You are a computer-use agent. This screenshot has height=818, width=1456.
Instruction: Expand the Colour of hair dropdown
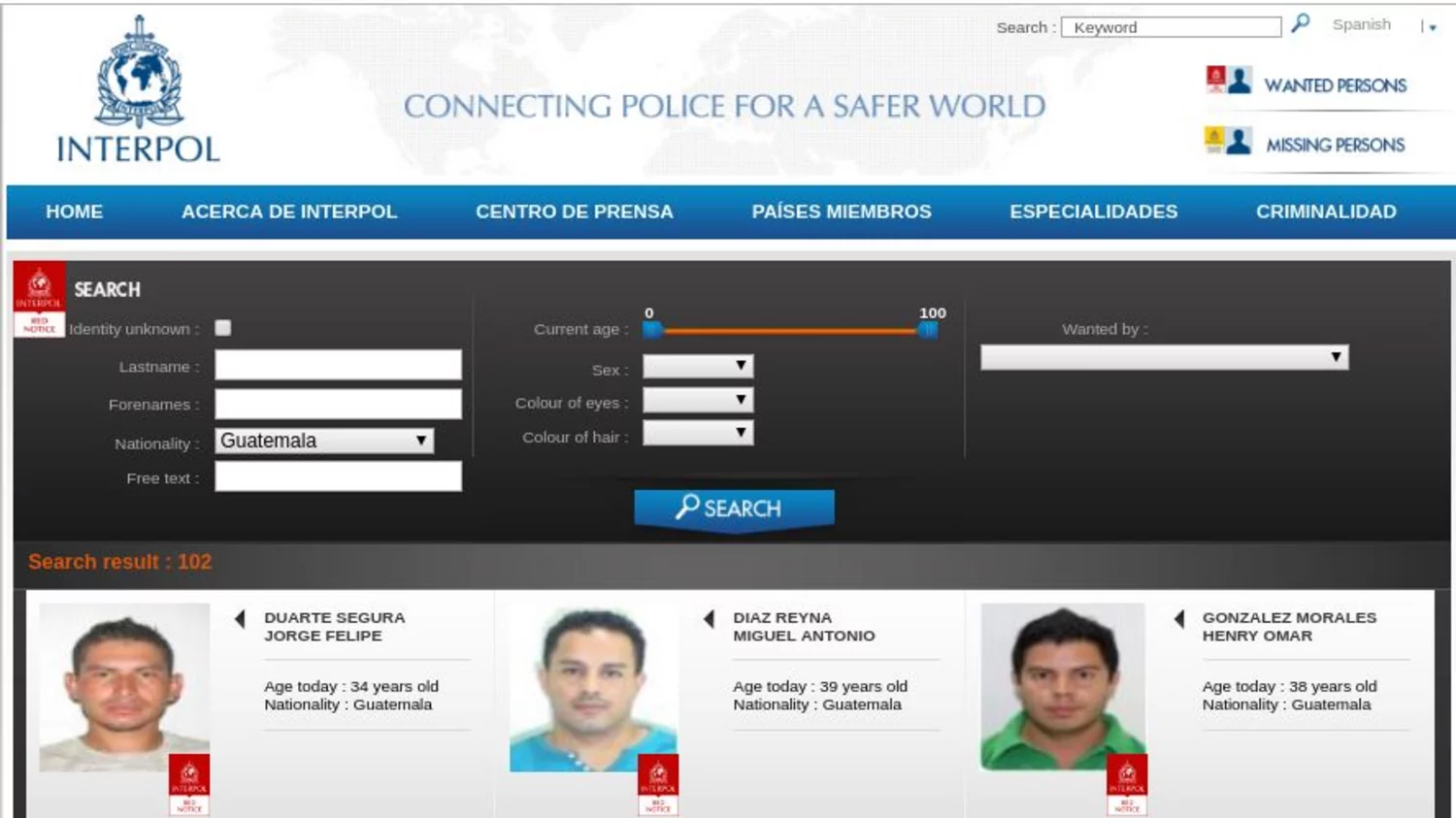[698, 433]
